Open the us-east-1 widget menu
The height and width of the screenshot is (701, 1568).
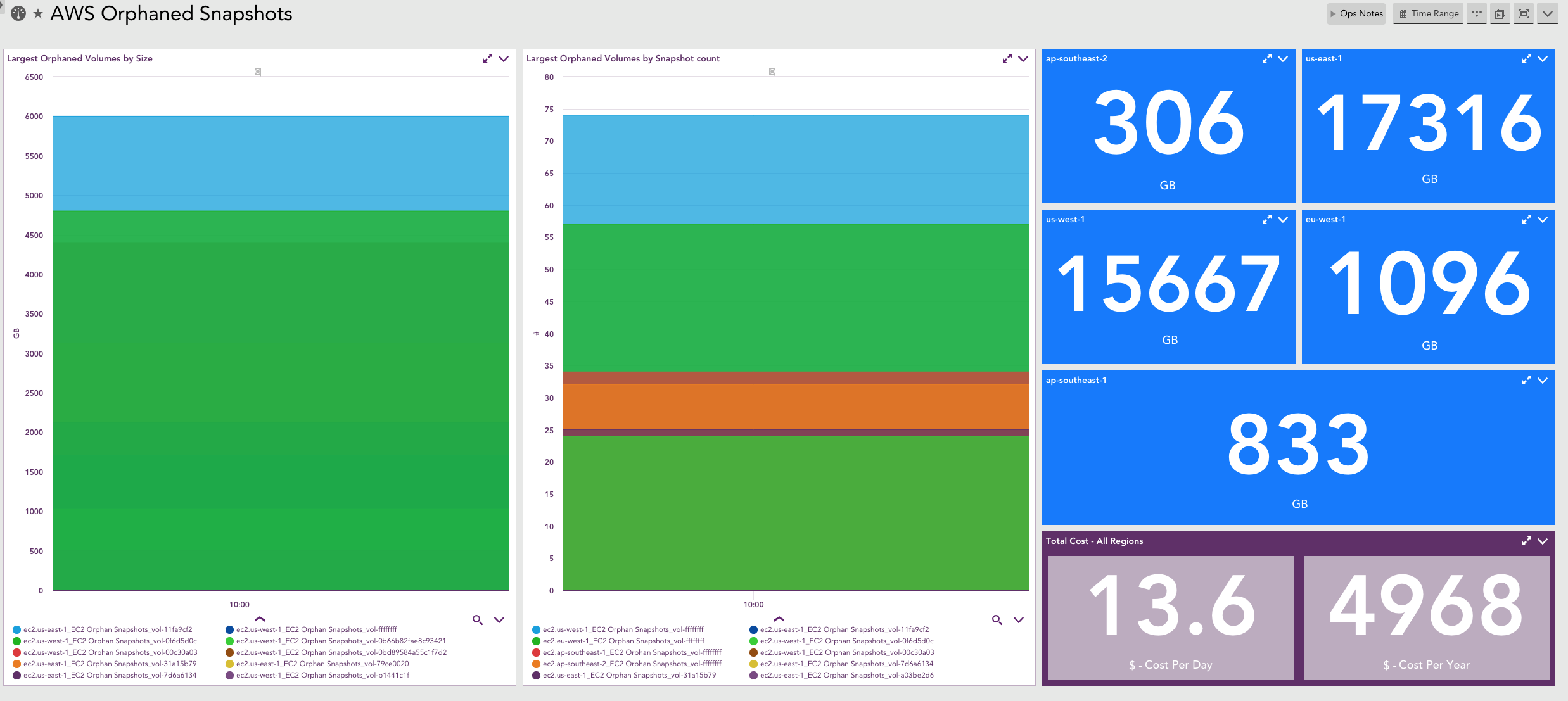pyautogui.click(x=1543, y=58)
